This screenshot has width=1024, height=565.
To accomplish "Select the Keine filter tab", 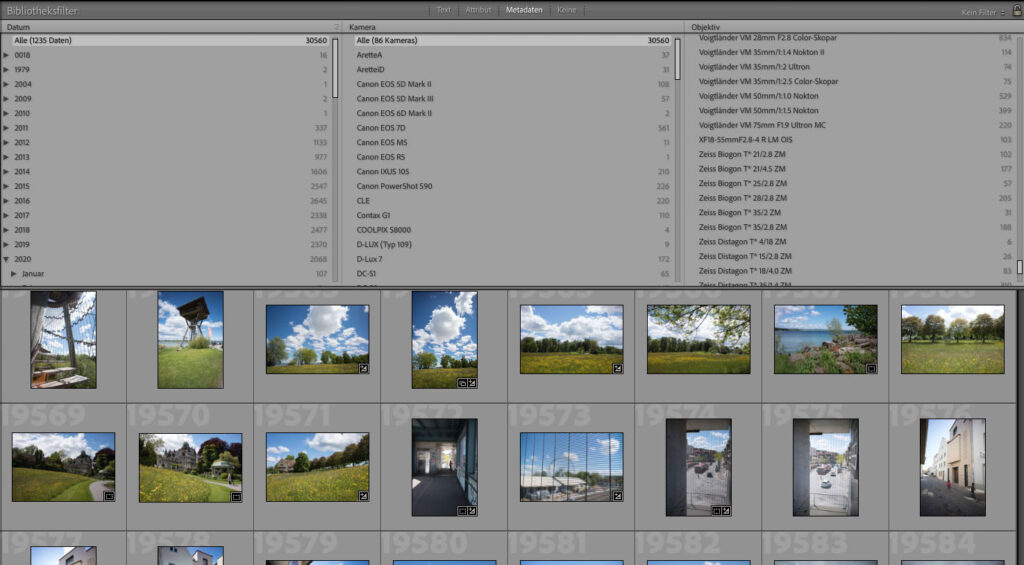I will (x=566, y=10).
